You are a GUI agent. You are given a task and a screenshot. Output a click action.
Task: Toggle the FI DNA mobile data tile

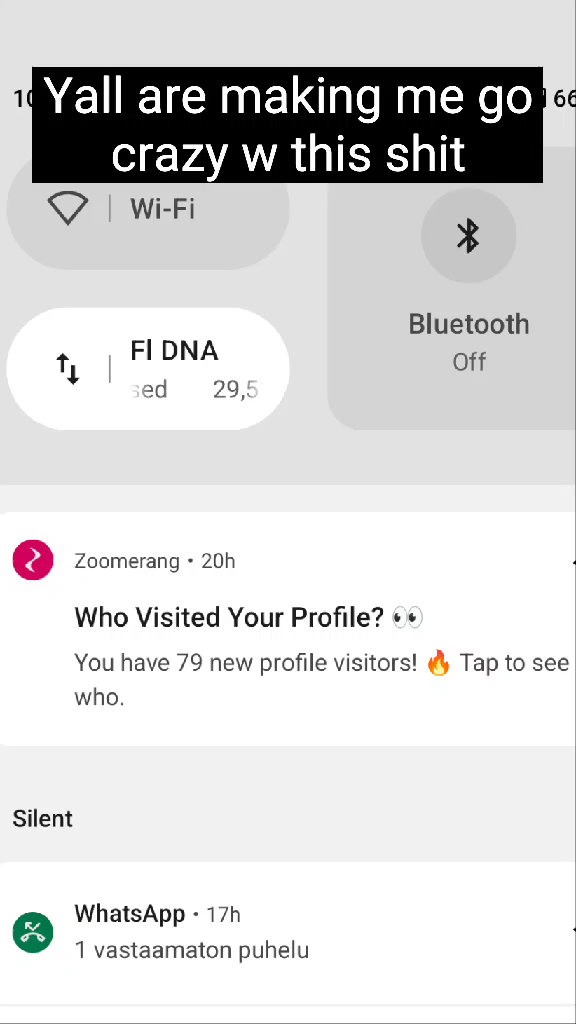(148, 369)
